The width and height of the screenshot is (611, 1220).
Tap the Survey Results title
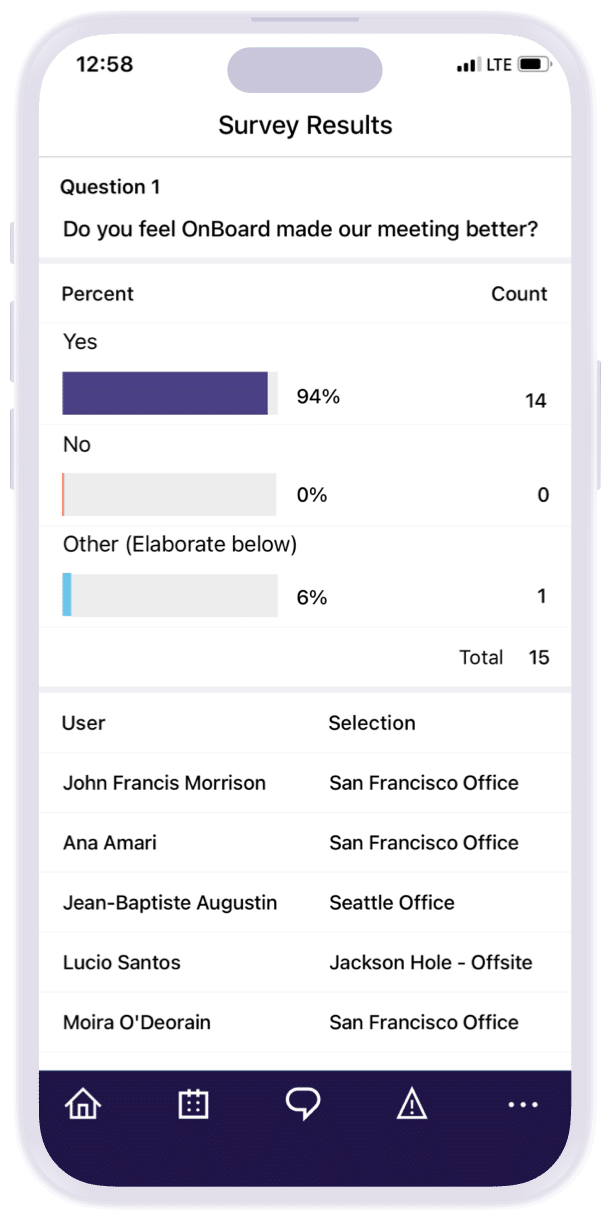305,125
